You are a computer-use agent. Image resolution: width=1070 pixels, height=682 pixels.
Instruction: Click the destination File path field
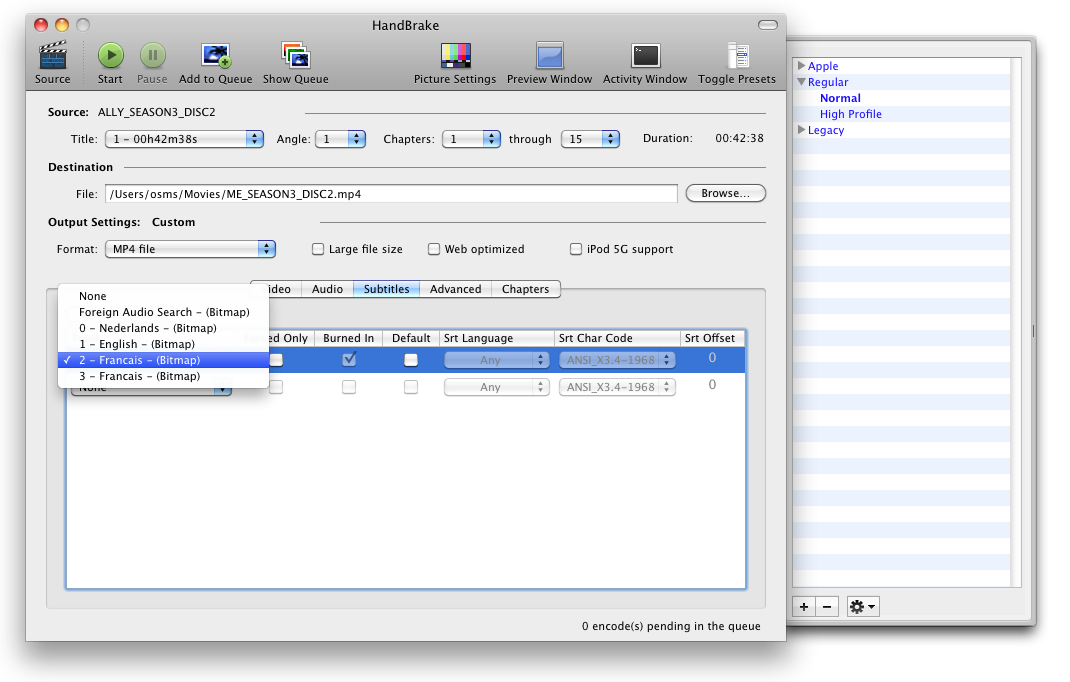coord(391,194)
